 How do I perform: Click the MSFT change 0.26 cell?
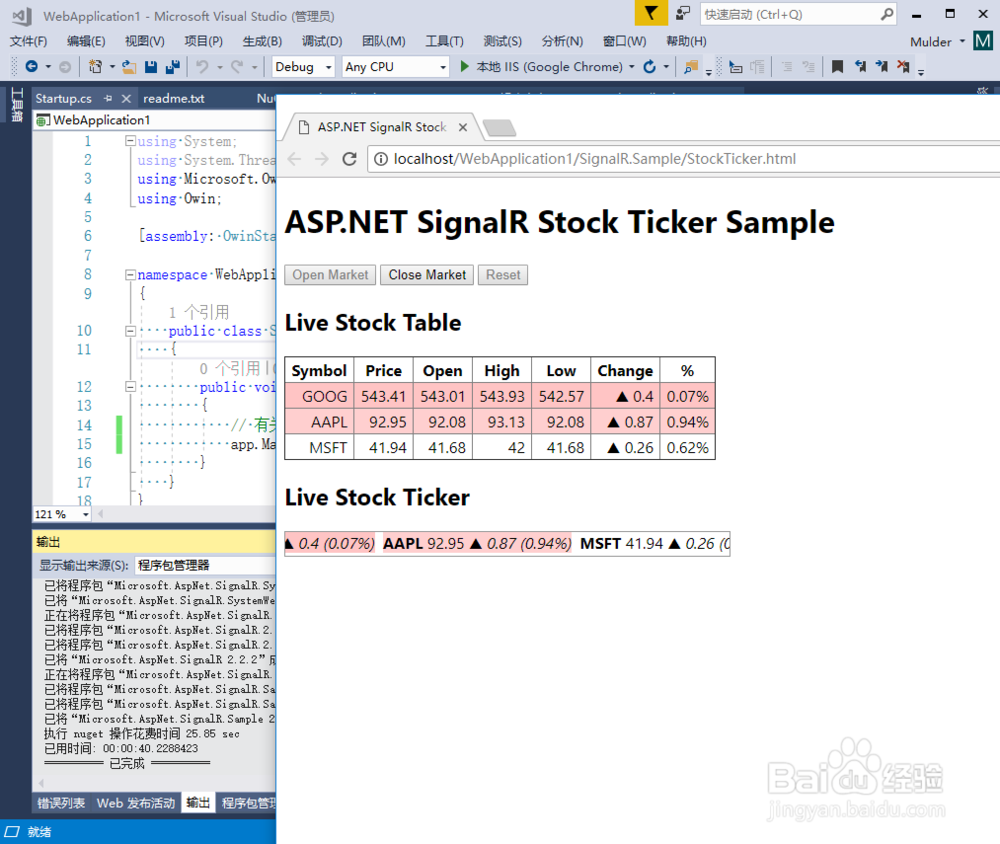[x=625, y=448]
